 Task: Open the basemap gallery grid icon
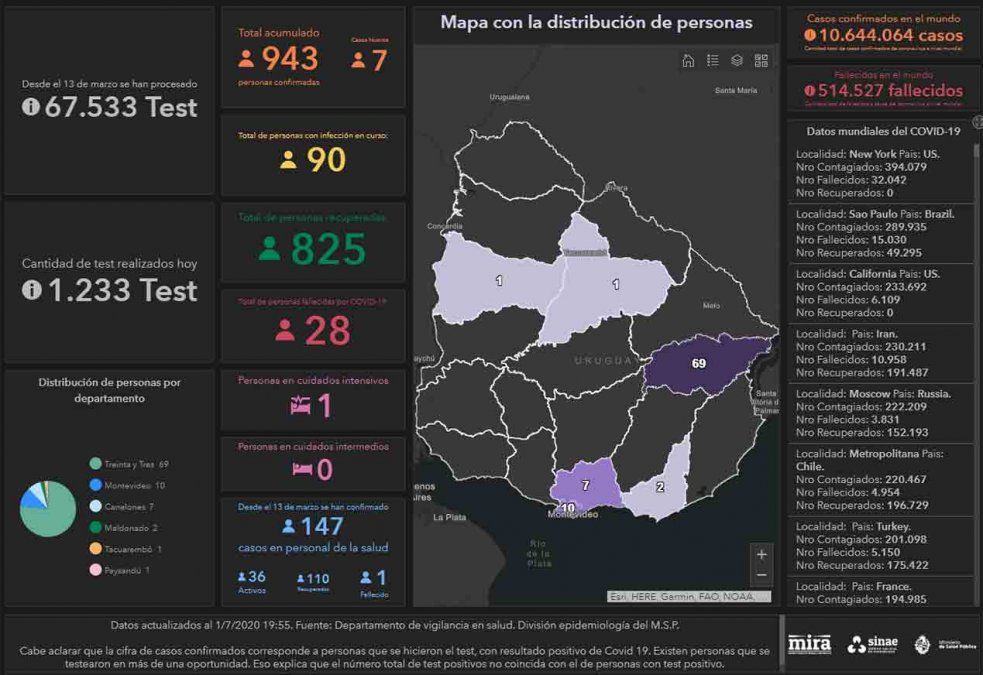pyautogui.click(x=761, y=60)
